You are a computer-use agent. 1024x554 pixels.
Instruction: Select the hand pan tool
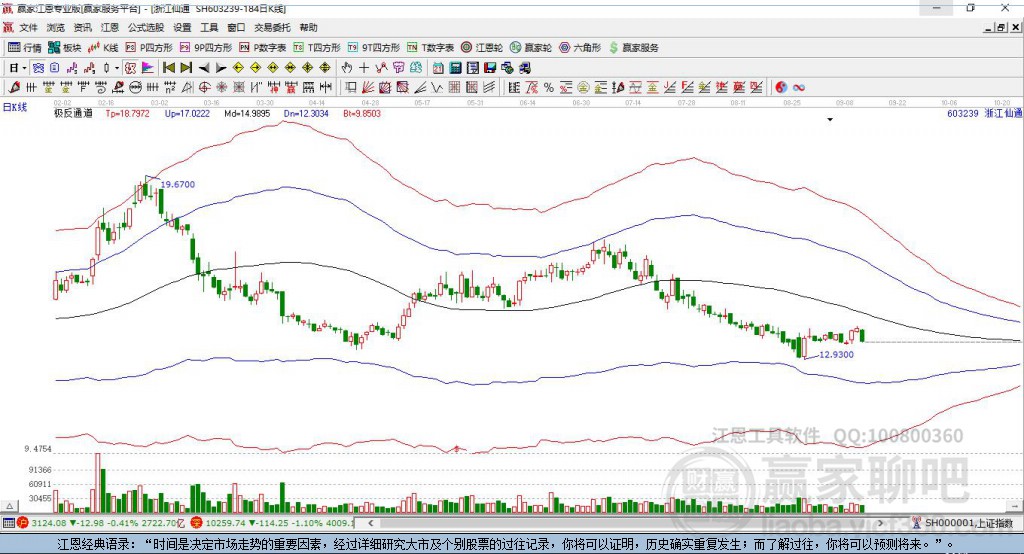tap(347, 68)
